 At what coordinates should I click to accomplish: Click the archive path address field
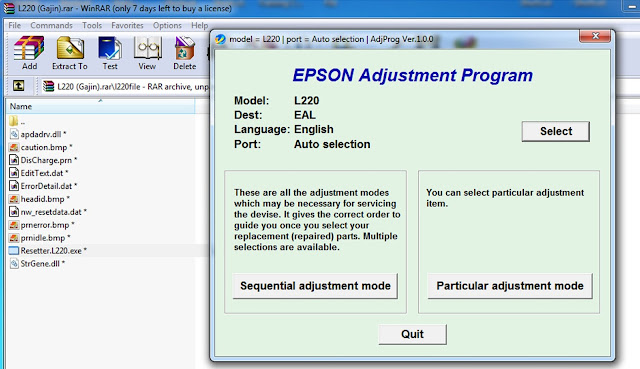click(x=127, y=87)
